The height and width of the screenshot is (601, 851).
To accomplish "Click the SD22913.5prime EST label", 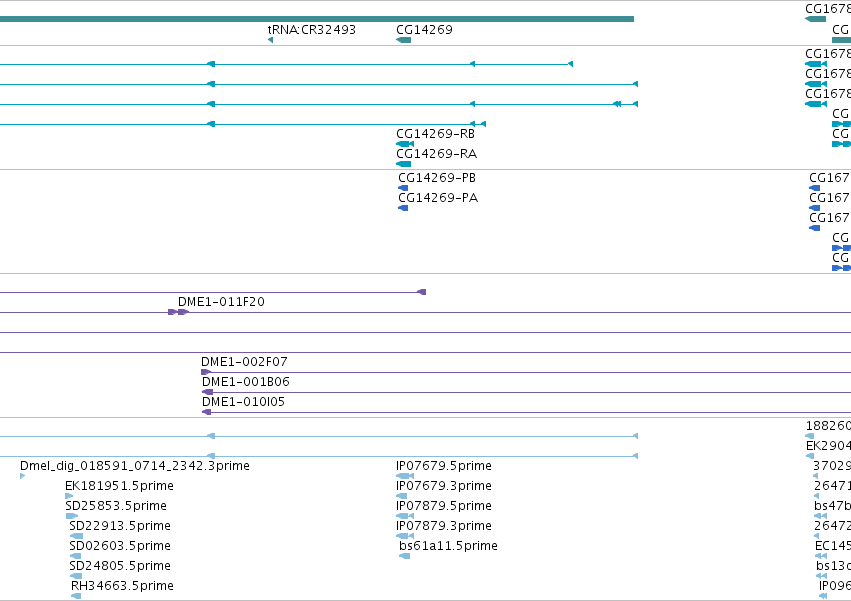I will point(120,526).
